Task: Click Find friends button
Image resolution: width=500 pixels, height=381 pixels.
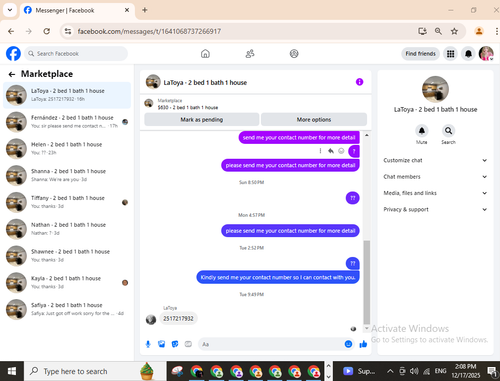Action: (x=421, y=54)
